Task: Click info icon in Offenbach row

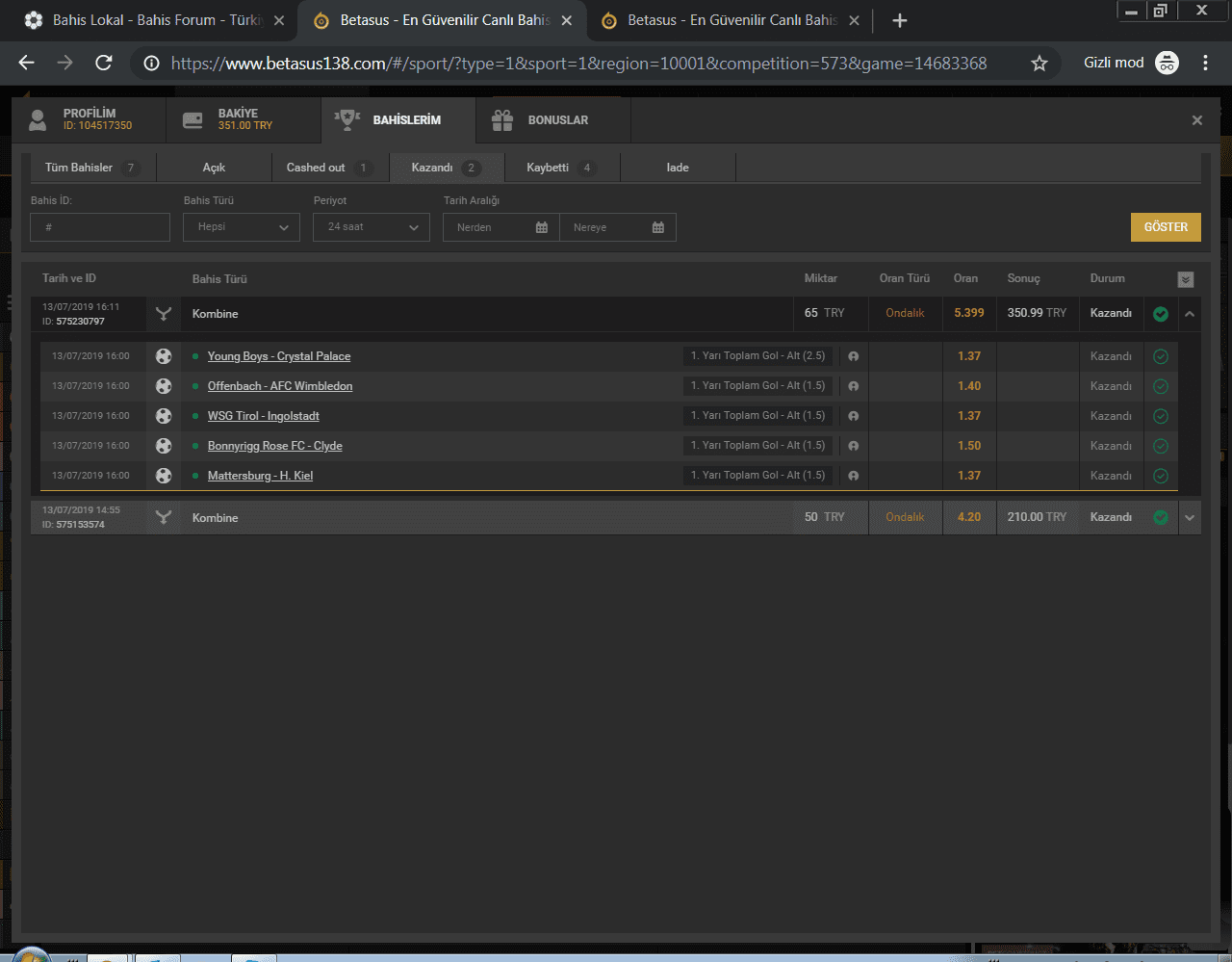Action: click(x=853, y=386)
